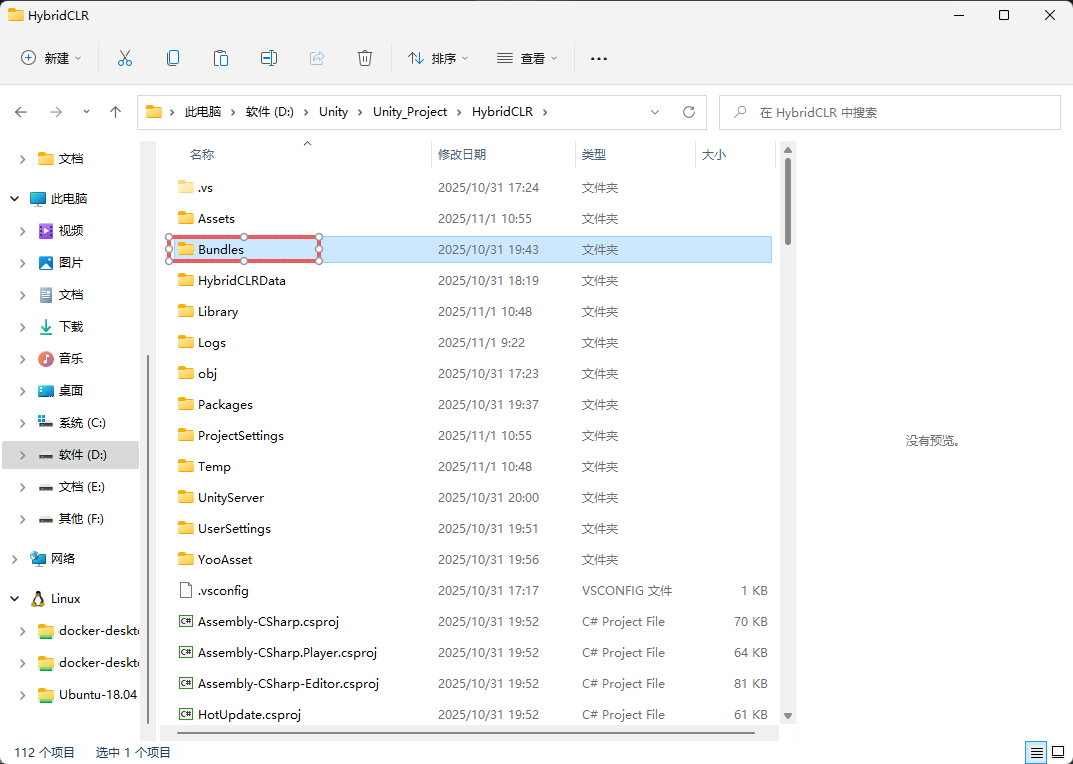
Task: Select 文档 (E:) drive in sidebar
Action: [x=71, y=487]
